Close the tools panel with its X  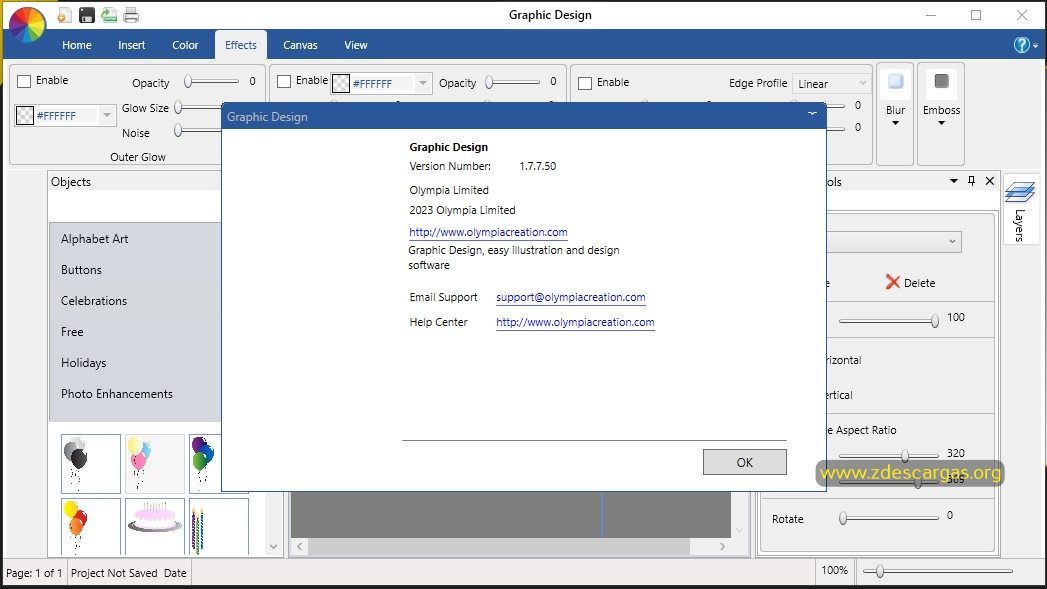coord(990,181)
